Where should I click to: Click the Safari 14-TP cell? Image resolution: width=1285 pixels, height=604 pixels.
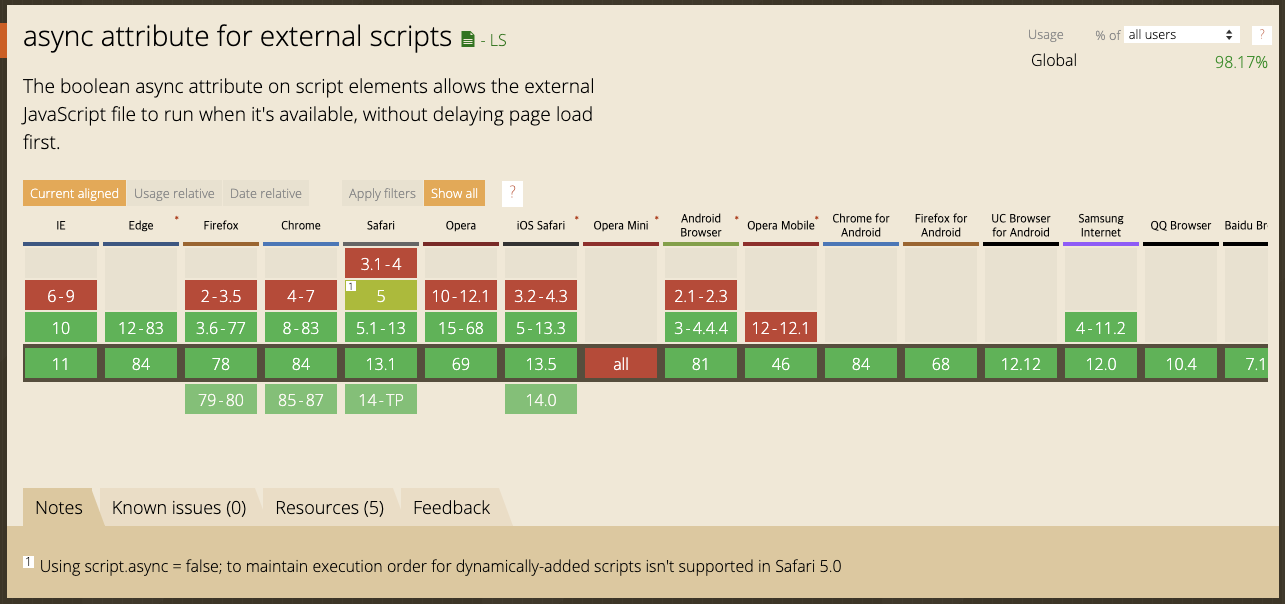tap(381, 400)
